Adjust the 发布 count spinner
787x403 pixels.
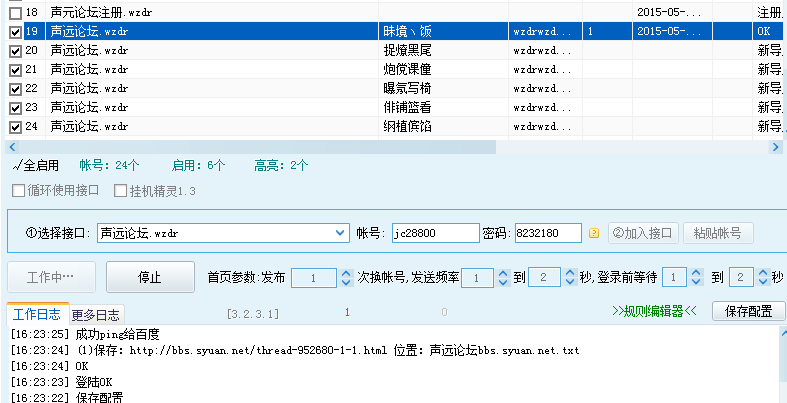click(346, 277)
